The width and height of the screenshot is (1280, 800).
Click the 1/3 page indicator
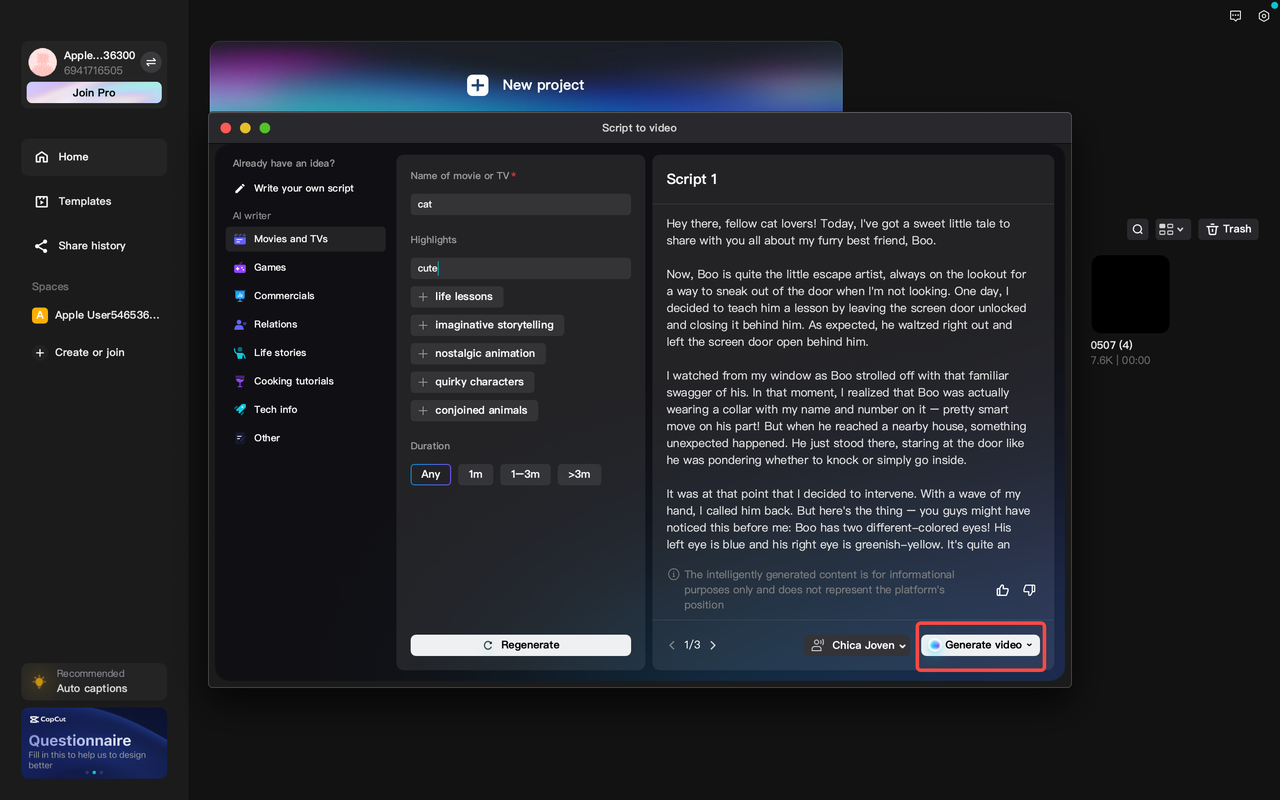click(x=692, y=645)
